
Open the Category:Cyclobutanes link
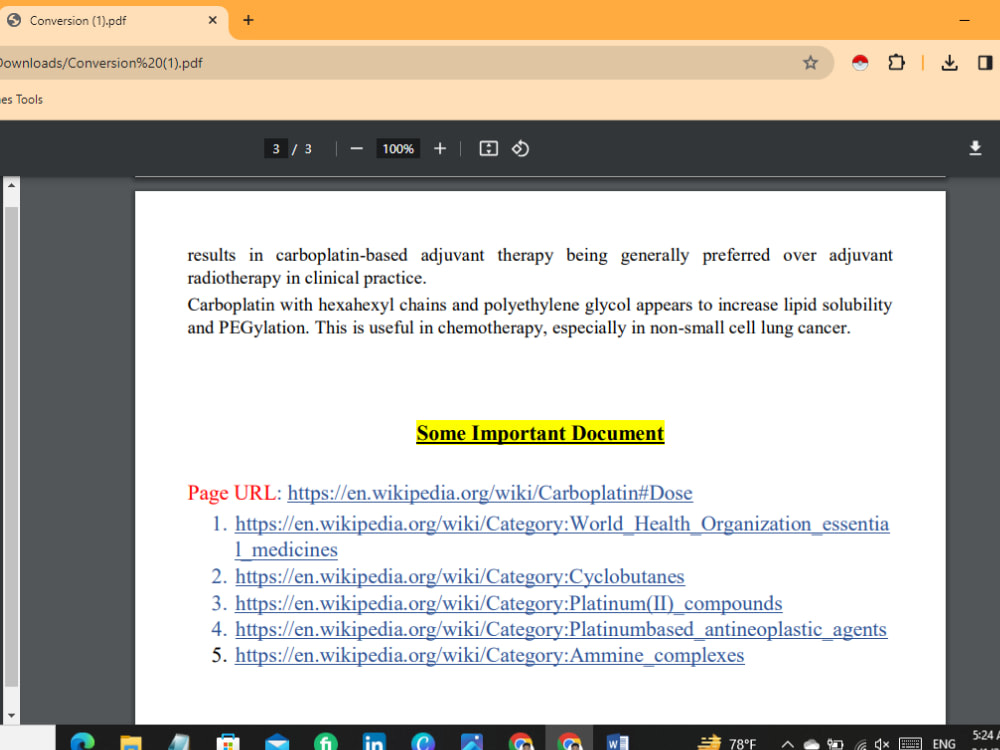(x=460, y=577)
